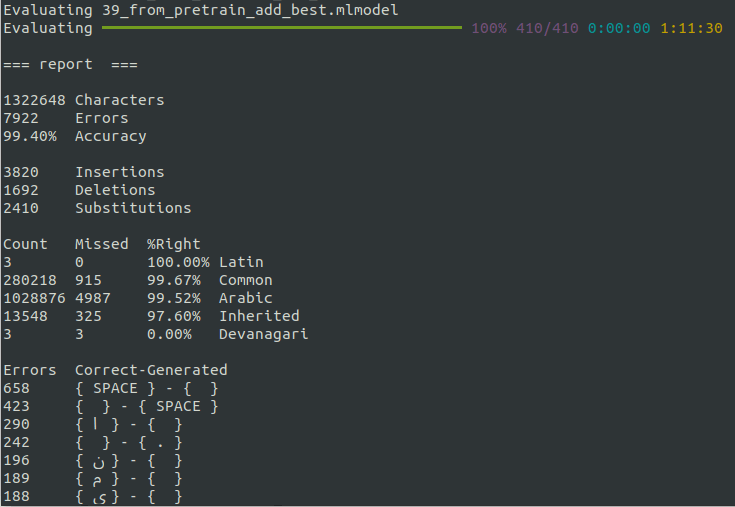Click the 'Correct-Generated' column header
The height and width of the screenshot is (507, 735).
click(151, 370)
